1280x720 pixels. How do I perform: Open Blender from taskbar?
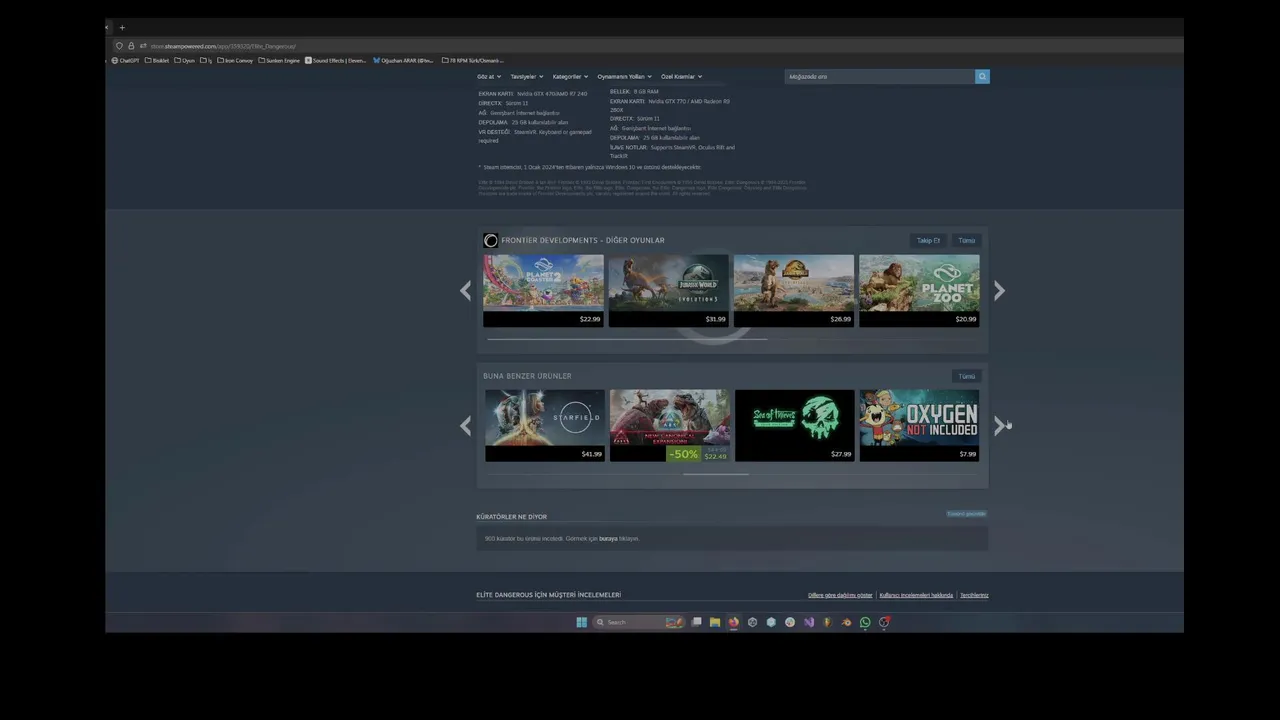click(x=846, y=622)
